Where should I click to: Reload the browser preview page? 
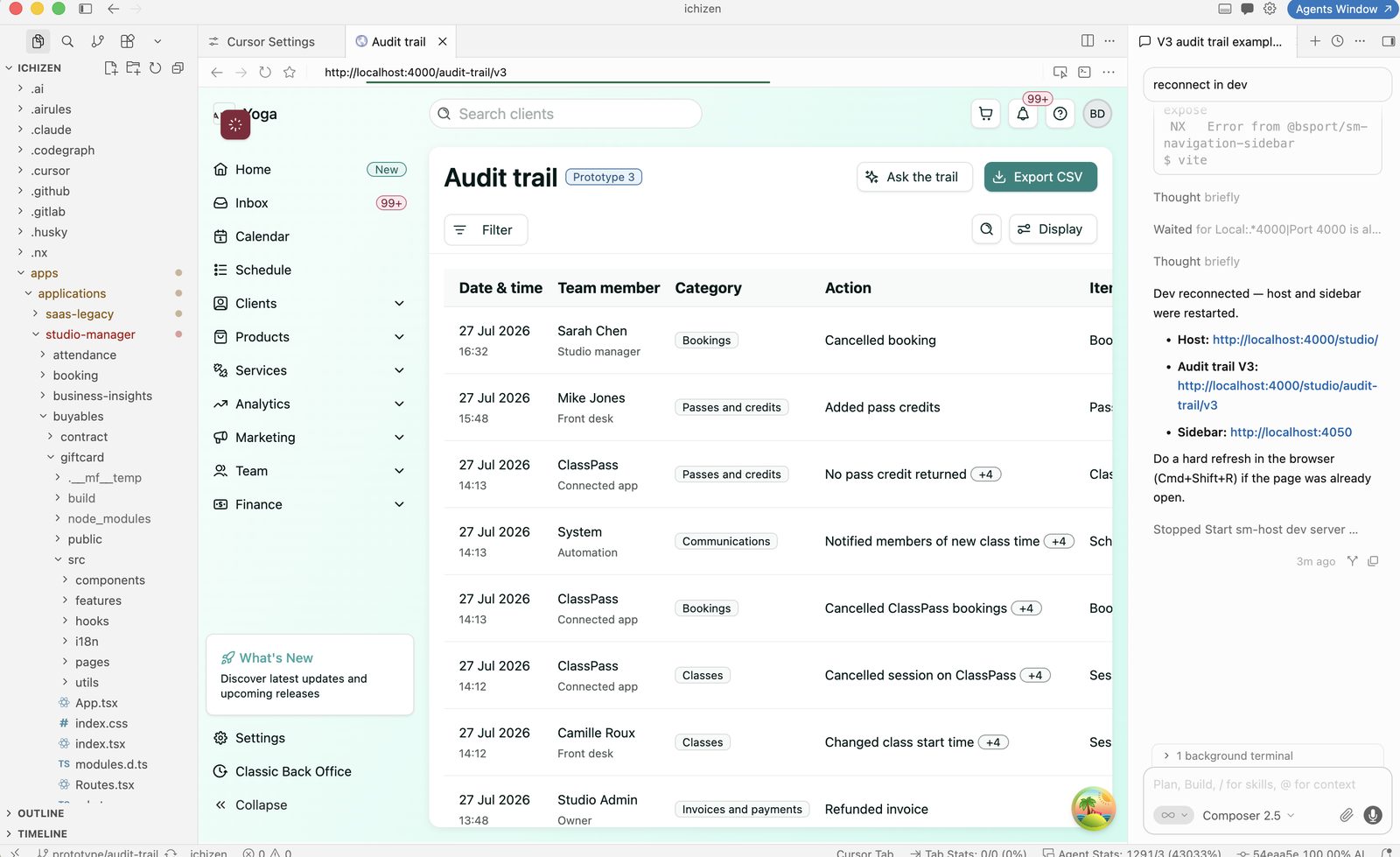tap(265, 72)
